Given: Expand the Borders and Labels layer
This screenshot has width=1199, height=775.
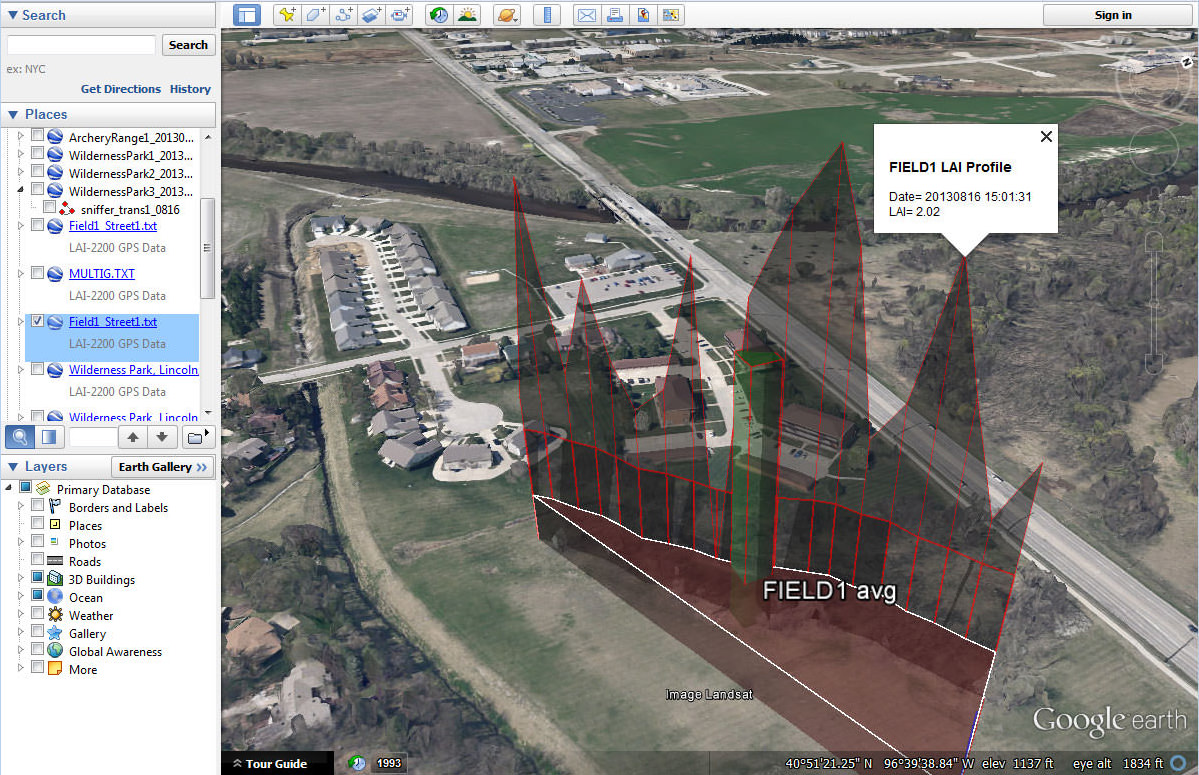Looking at the screenshot, I should [21, 507].
